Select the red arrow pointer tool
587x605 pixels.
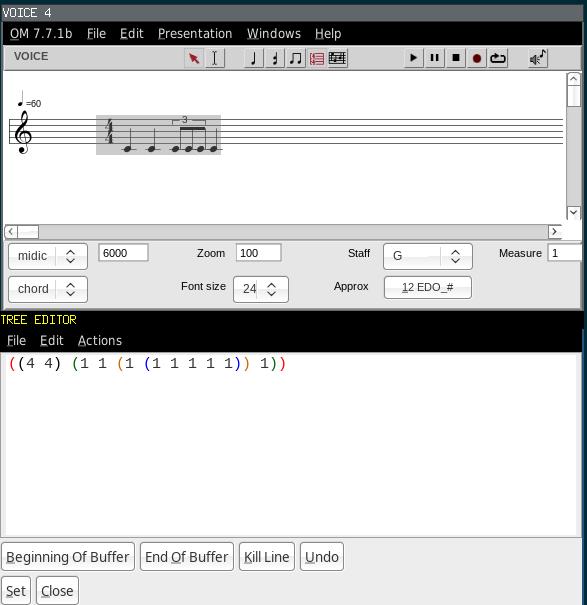[194, 58]
